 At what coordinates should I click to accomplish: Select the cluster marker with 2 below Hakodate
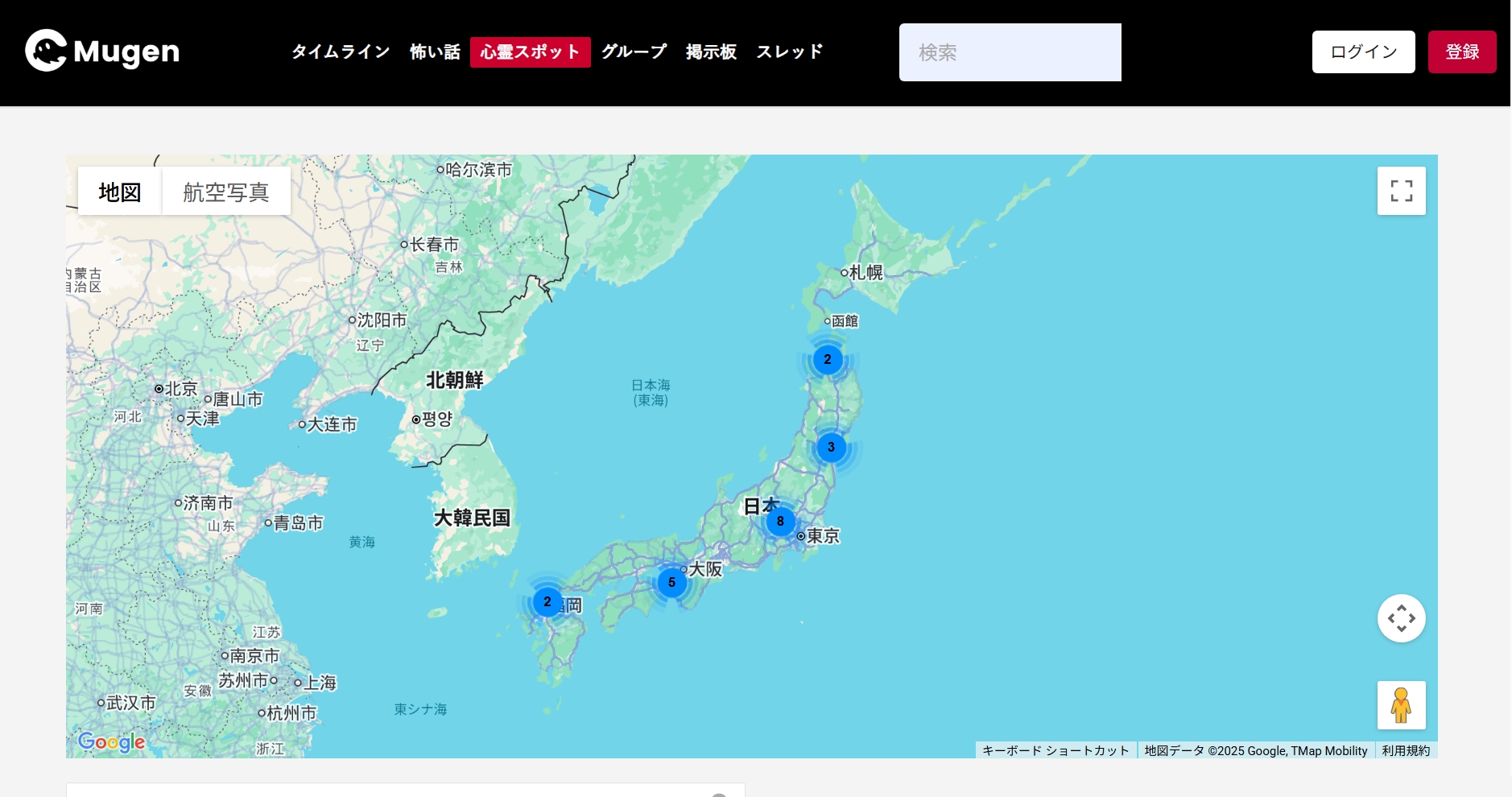tap(827, 360)
